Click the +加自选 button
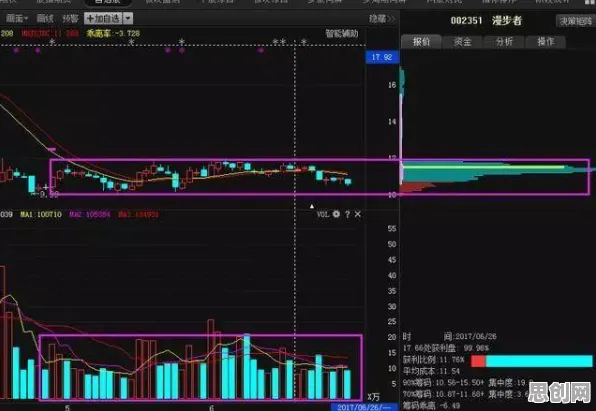The width and height of the screenshot is (596, 411). click(x=103, y=18)
